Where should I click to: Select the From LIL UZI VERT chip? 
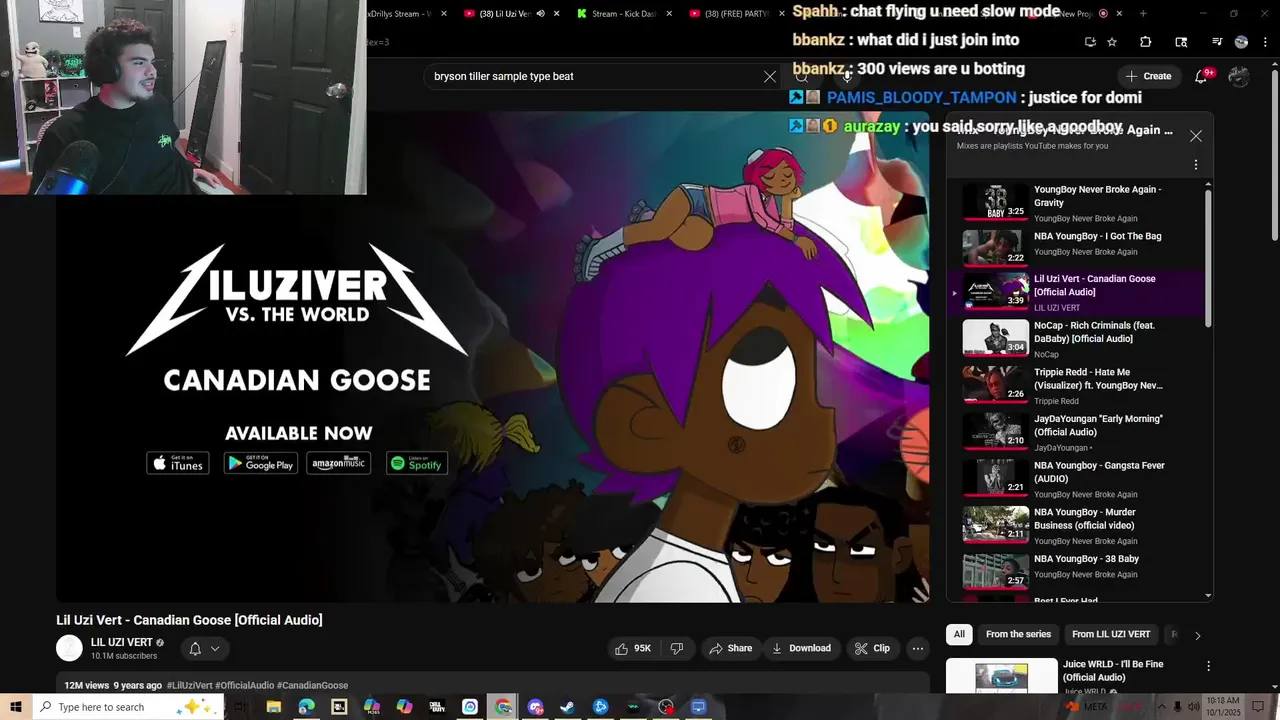[1111, 635]
